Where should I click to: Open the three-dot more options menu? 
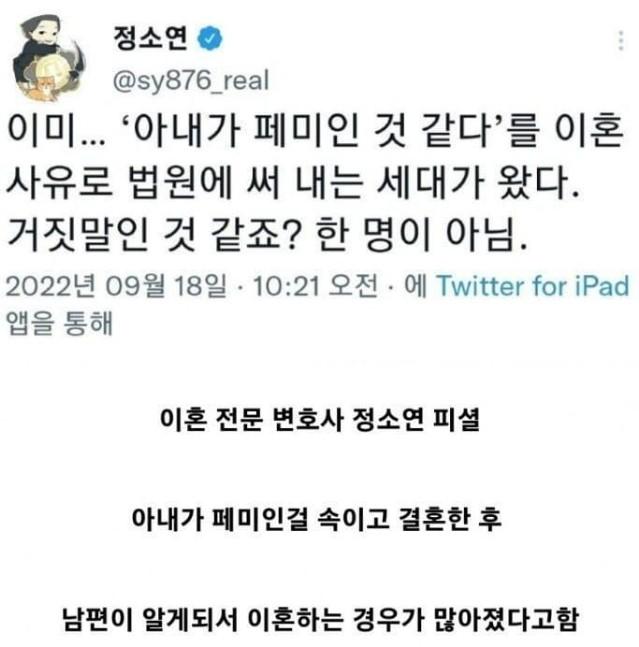click(620, 40)
